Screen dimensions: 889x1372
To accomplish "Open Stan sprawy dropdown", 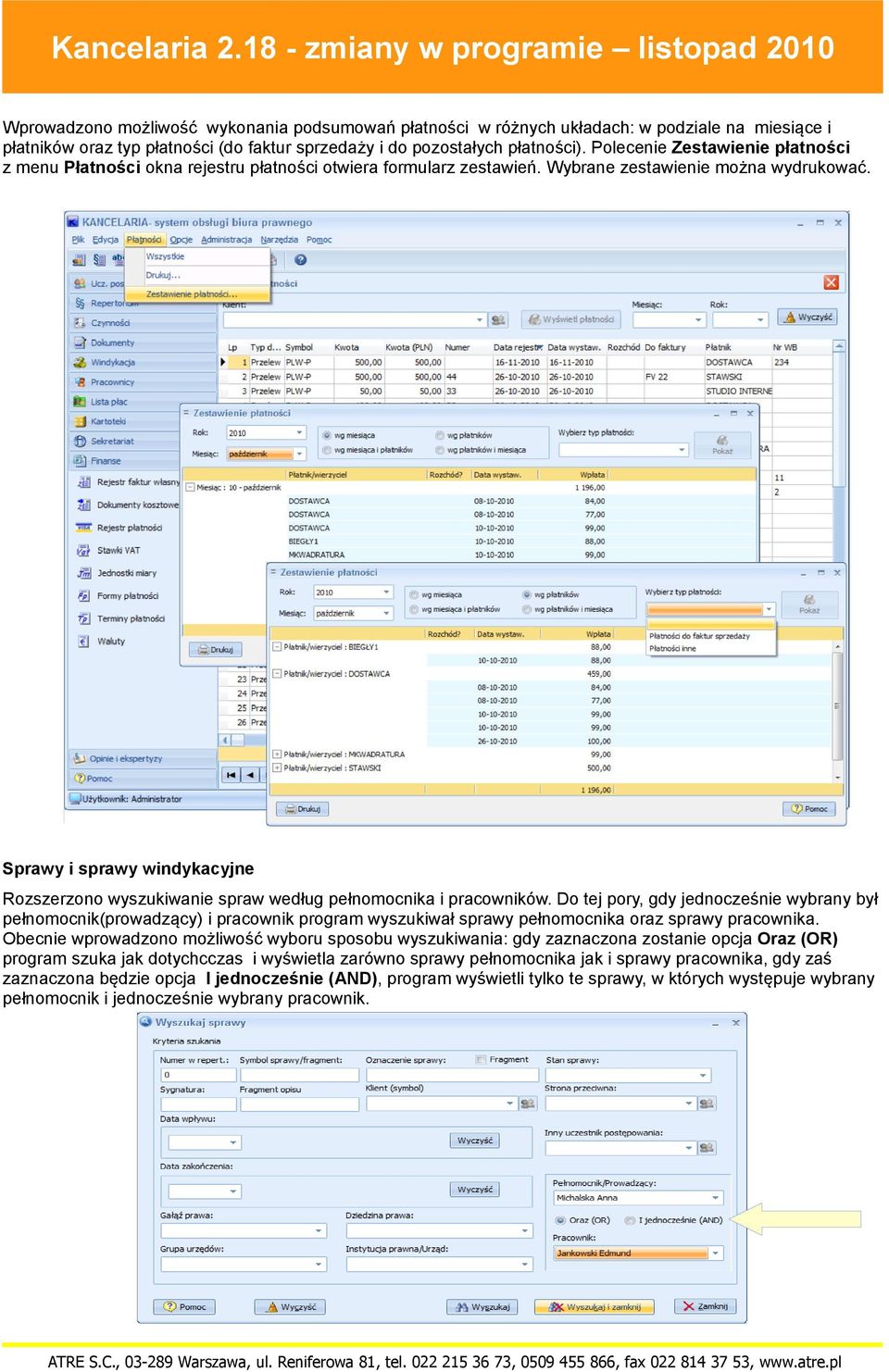I will click(x=703, y=1076).
